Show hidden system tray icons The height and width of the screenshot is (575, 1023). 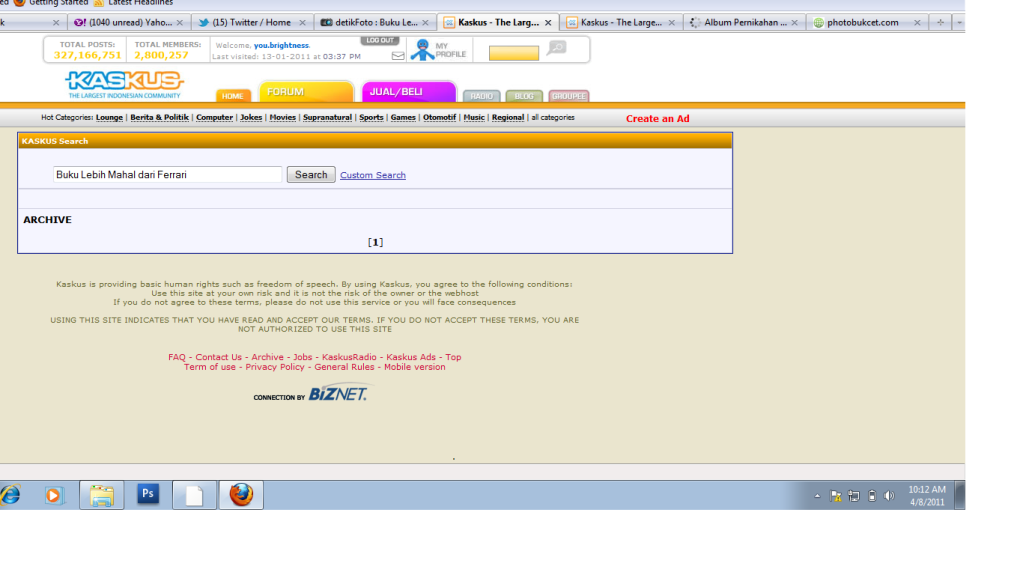click(x=817, y=496)
